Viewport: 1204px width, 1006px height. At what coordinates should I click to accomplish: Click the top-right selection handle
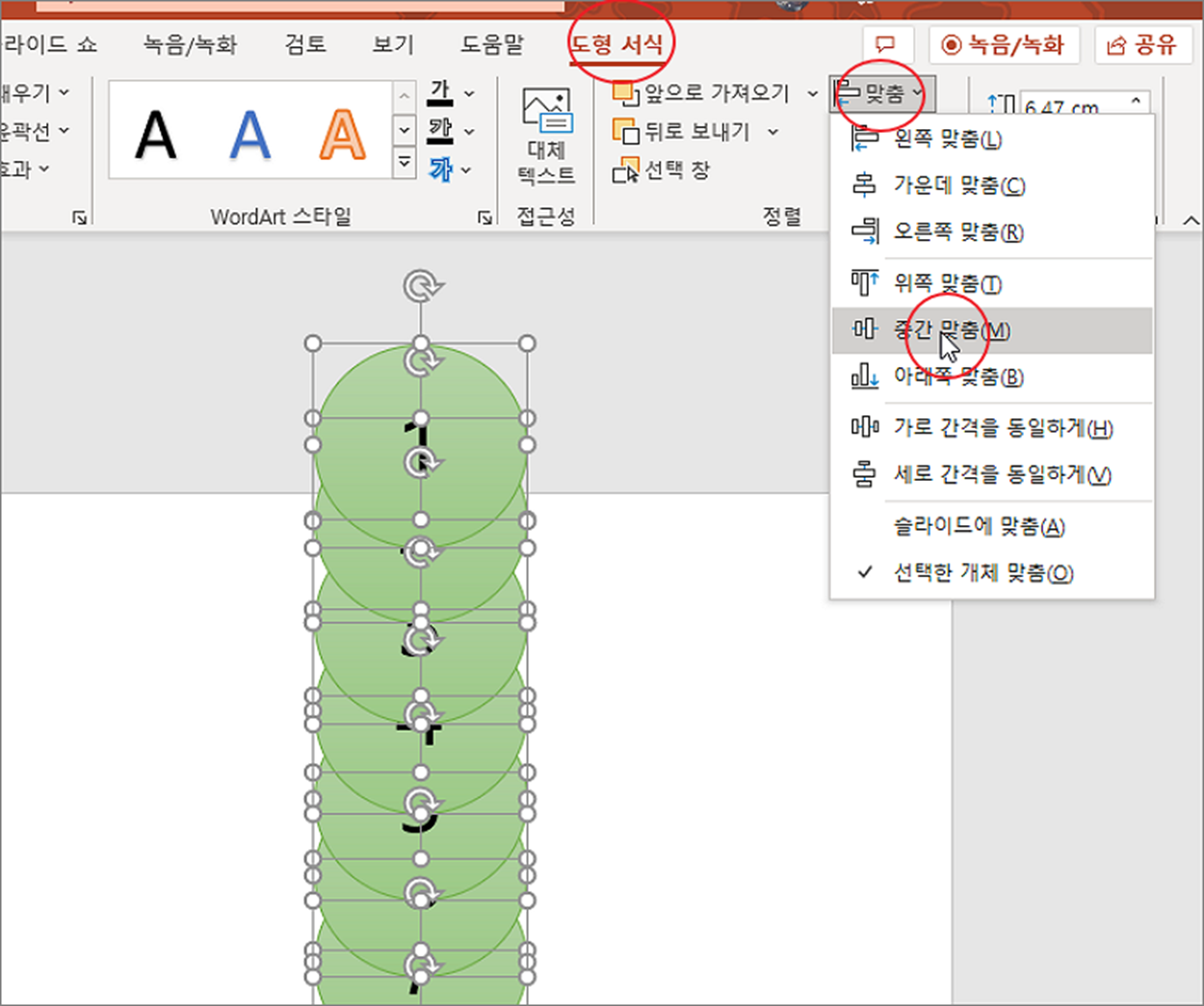pos(527,343)
